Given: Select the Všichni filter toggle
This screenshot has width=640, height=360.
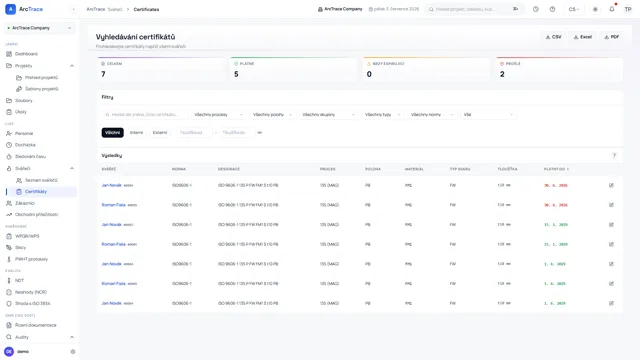Looking at the screenshot, I should point(113,133).
